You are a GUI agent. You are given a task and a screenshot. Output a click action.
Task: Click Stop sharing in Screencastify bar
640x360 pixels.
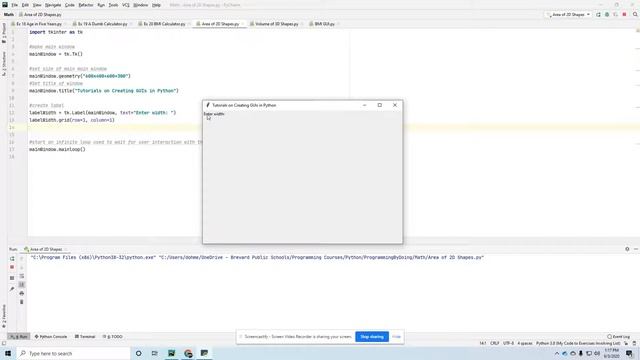coord(372,337)
